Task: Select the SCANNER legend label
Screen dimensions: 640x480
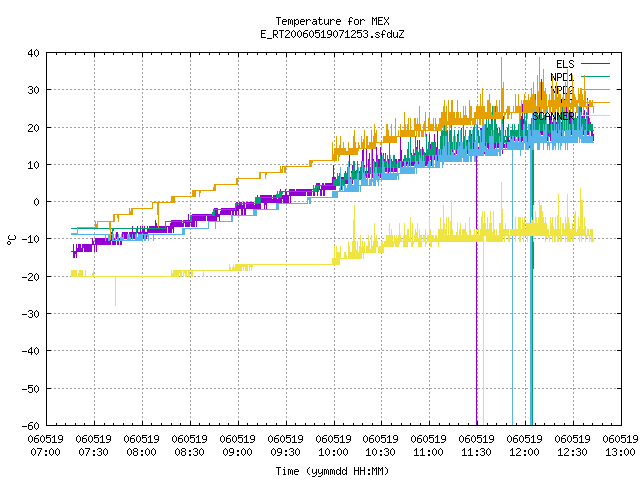Action: coord(553,116)
